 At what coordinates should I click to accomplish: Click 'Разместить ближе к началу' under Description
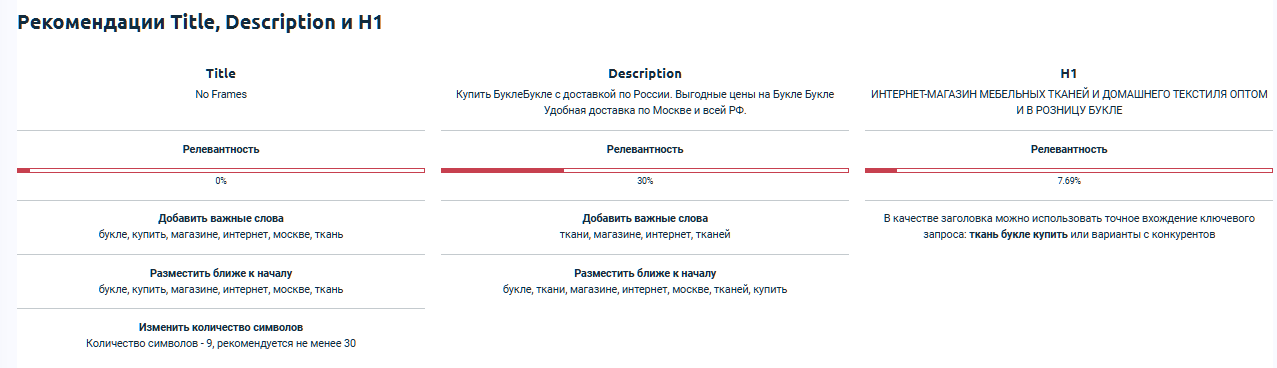[x=645, y=273]
